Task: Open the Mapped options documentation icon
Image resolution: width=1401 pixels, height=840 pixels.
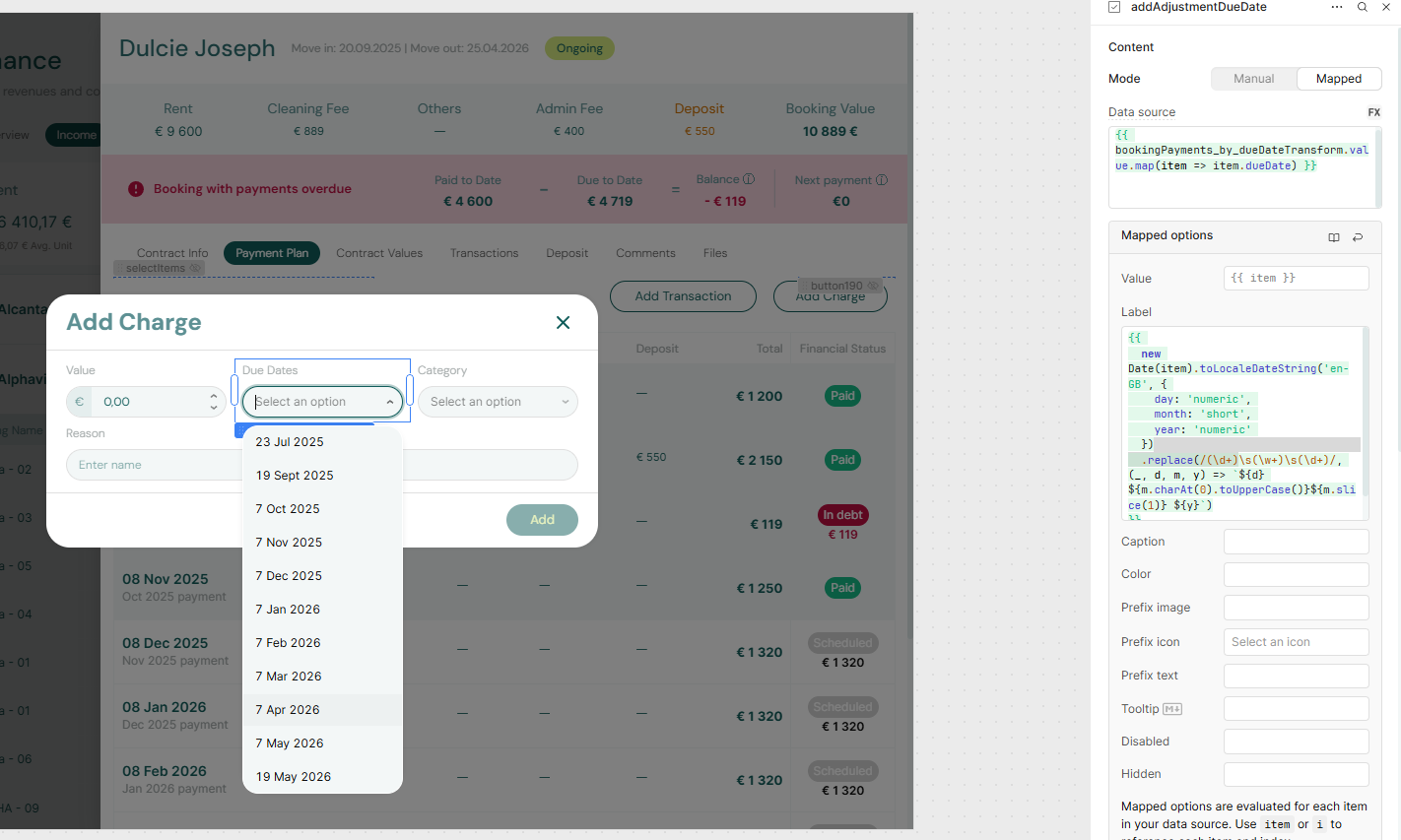Action: tap(1334, 237)
